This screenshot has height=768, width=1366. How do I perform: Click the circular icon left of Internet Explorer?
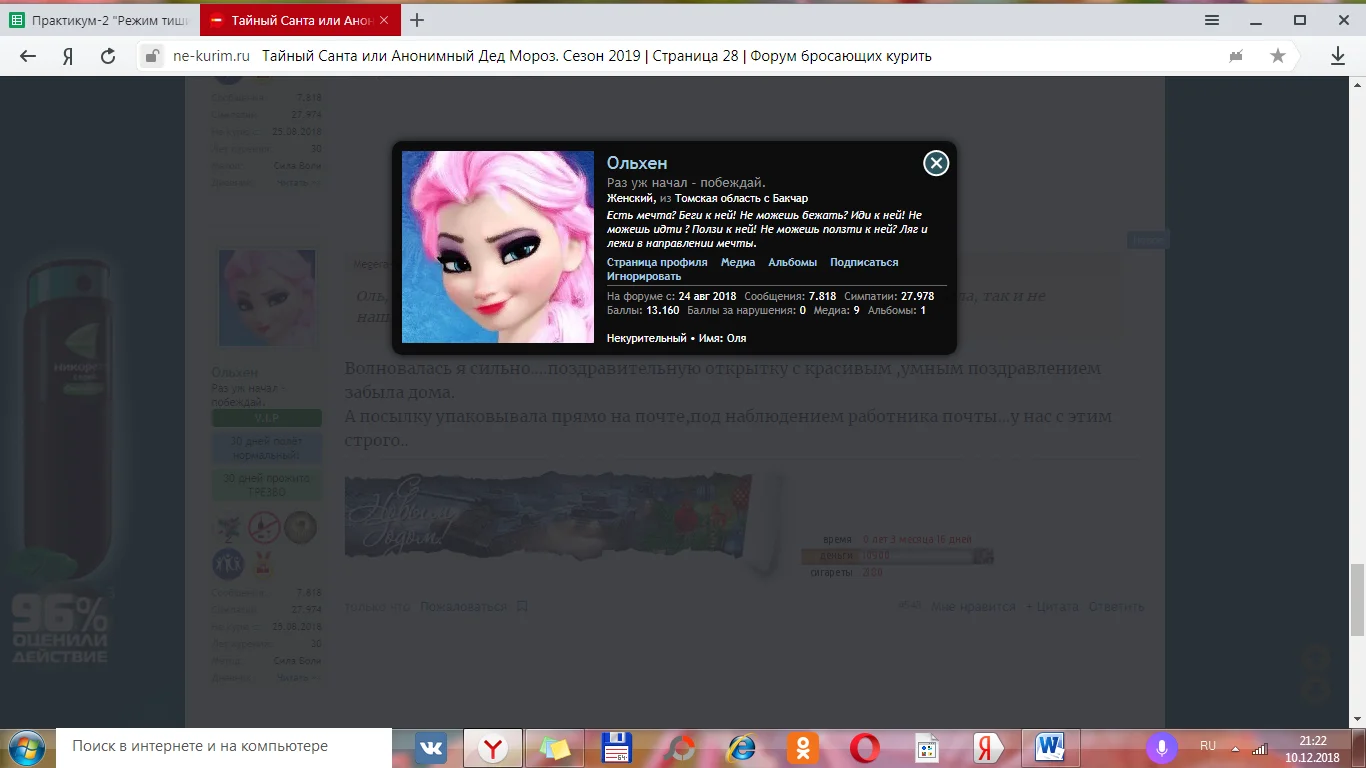point(680,747)
